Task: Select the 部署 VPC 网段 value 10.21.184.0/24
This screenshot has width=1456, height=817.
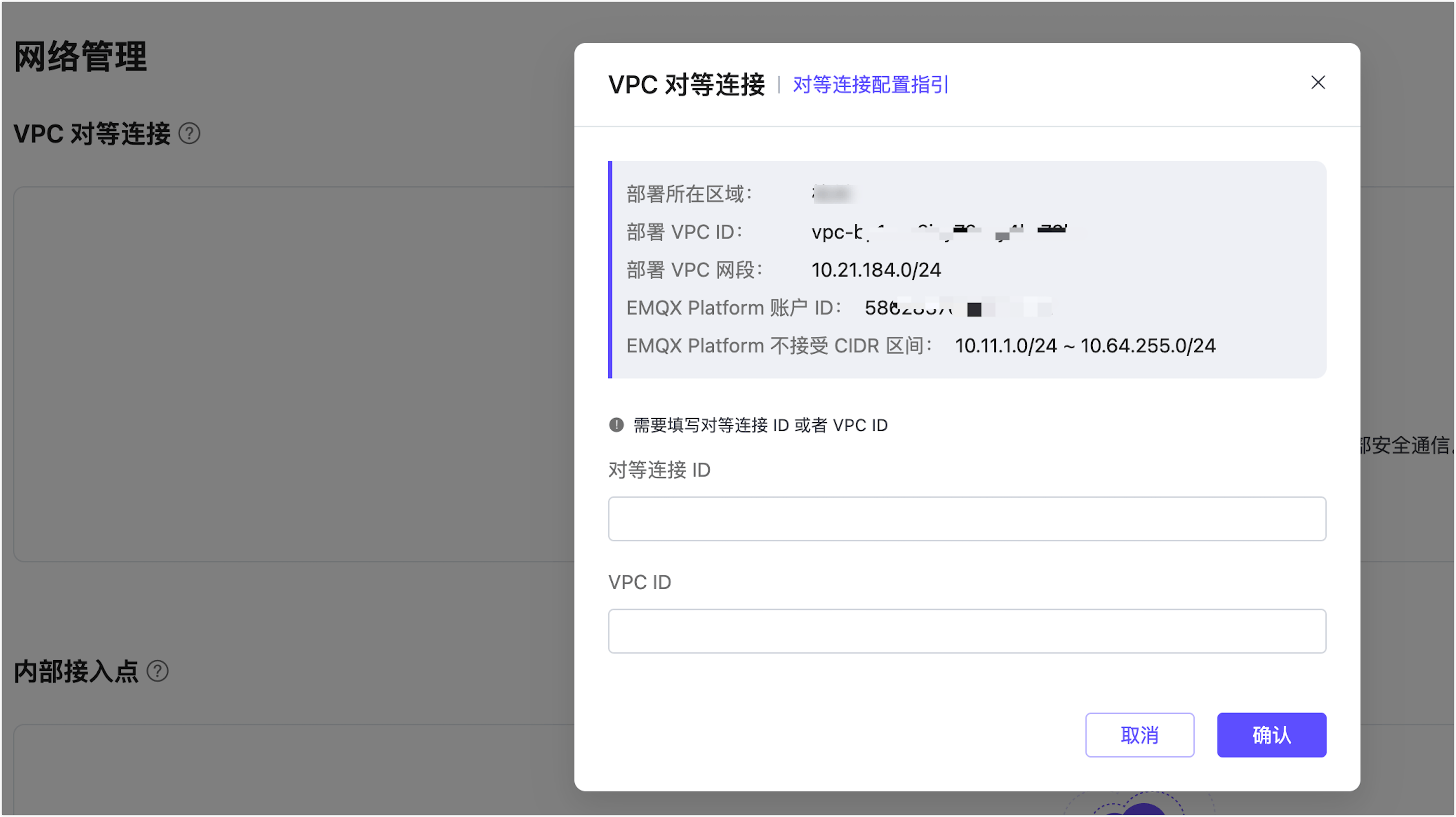Action: click(876, 269)
